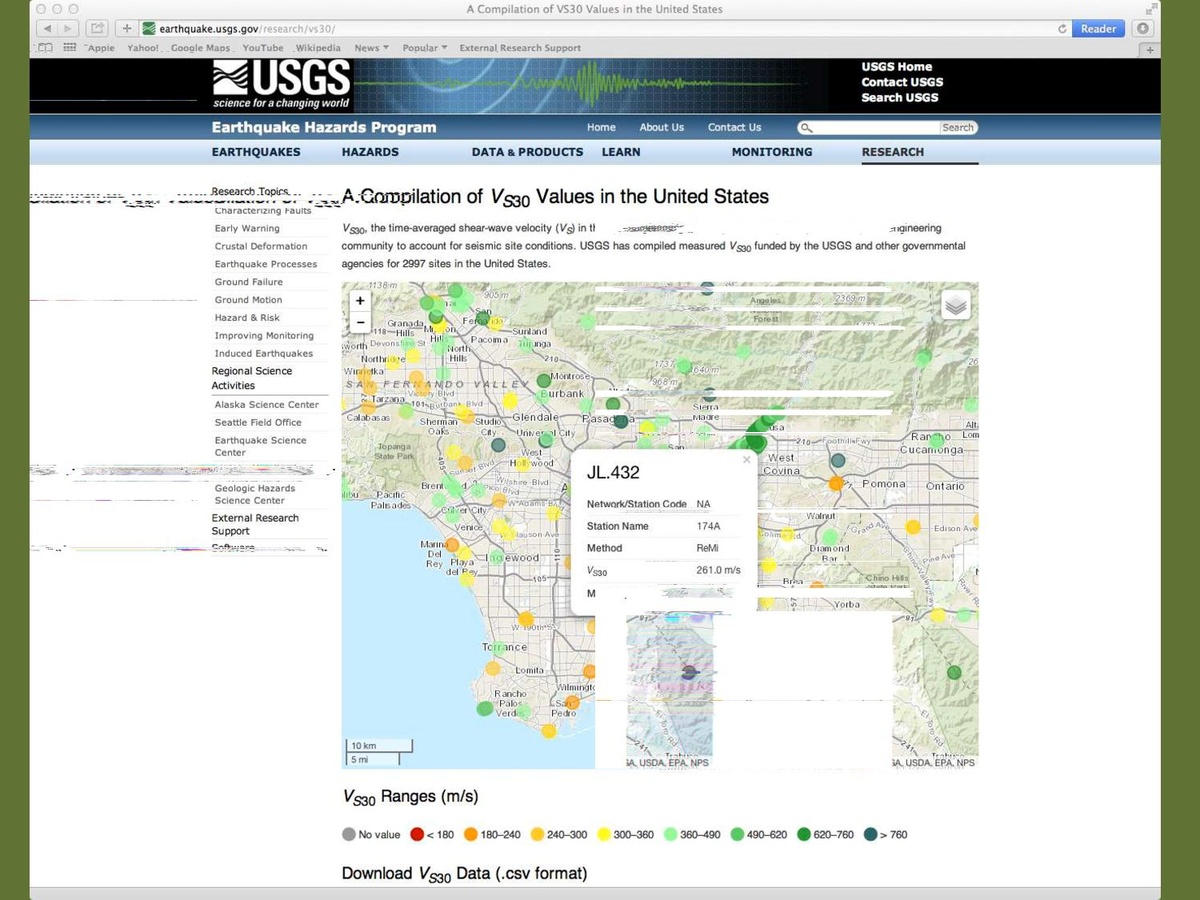Open the map layers control
The image size is (1200, 900).
tap(957, 306)
